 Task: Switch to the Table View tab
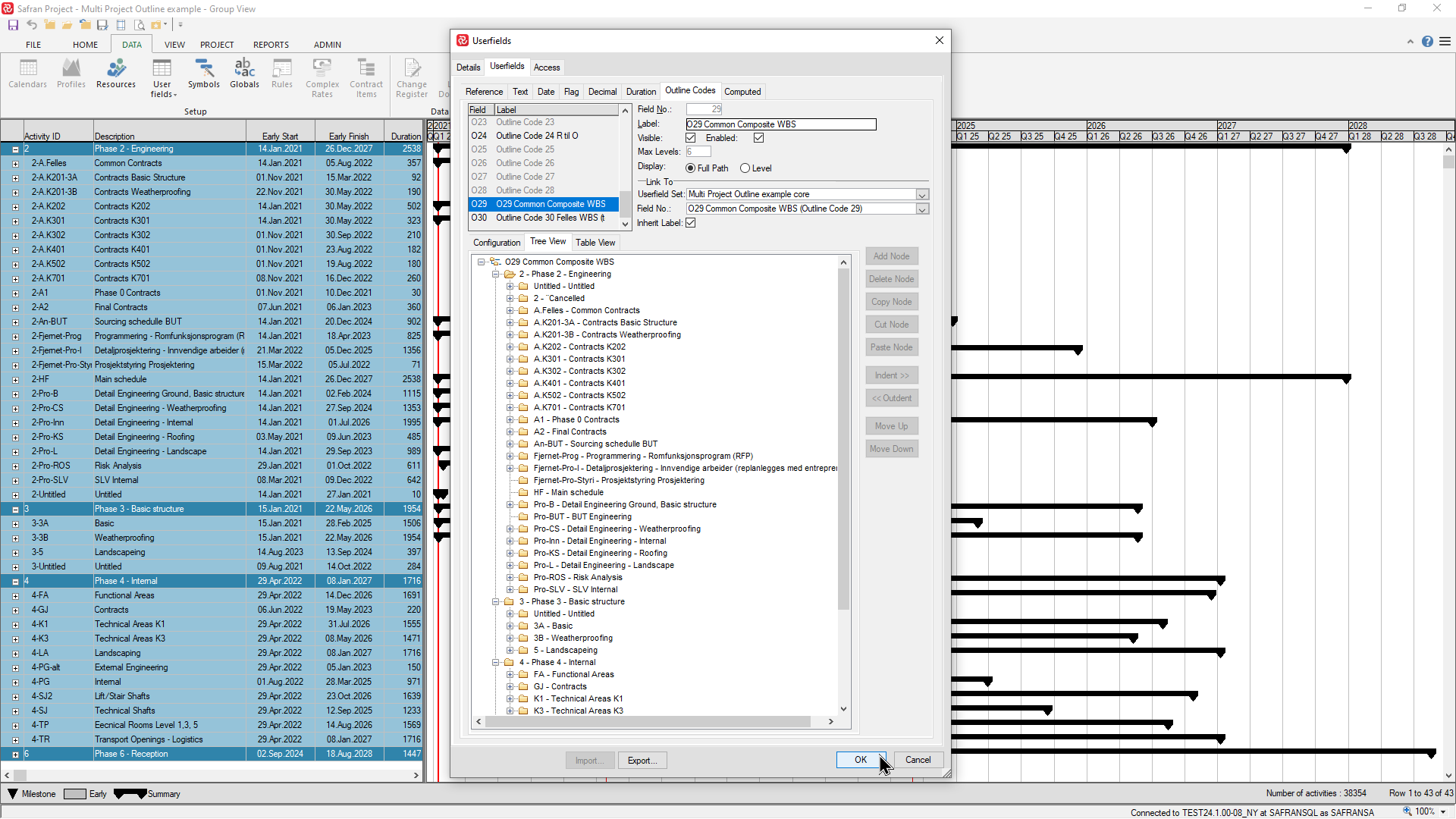pyautogui.click(x=595, y=243)
